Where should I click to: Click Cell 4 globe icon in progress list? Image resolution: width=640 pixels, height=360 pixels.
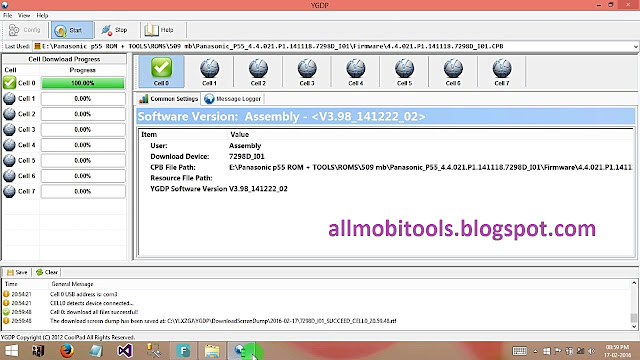9,145
